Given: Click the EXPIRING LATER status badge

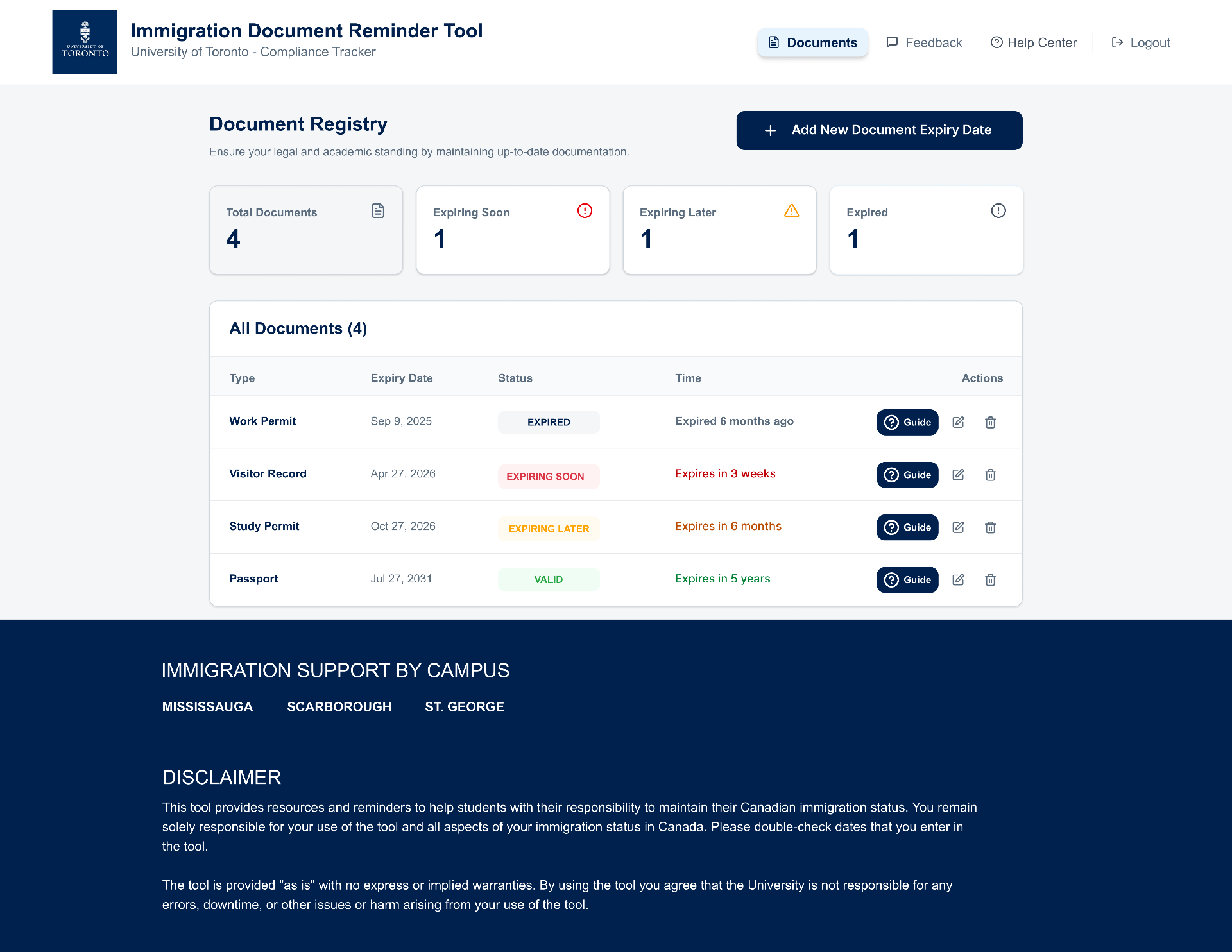Looking at the screenshot, I should pos(549,529).
